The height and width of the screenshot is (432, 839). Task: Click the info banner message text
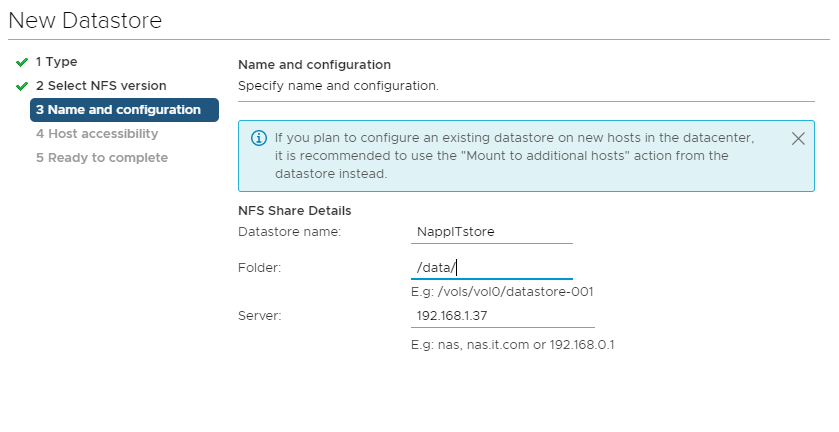(x=514, y=156)
